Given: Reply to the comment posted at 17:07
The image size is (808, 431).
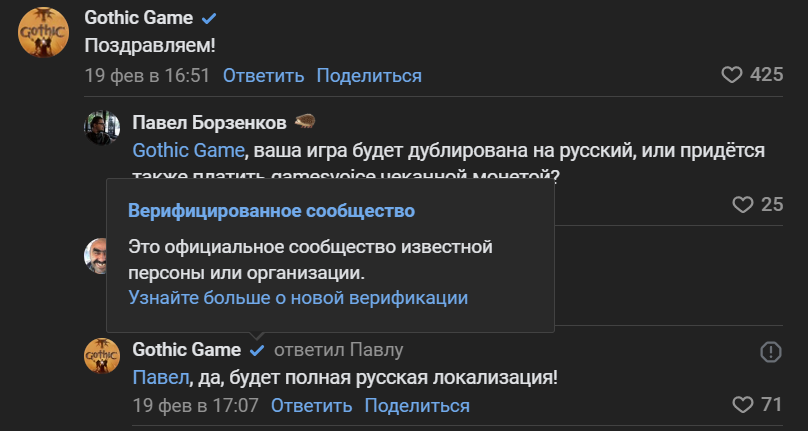Looking at the screenshot, I should 311,405.
